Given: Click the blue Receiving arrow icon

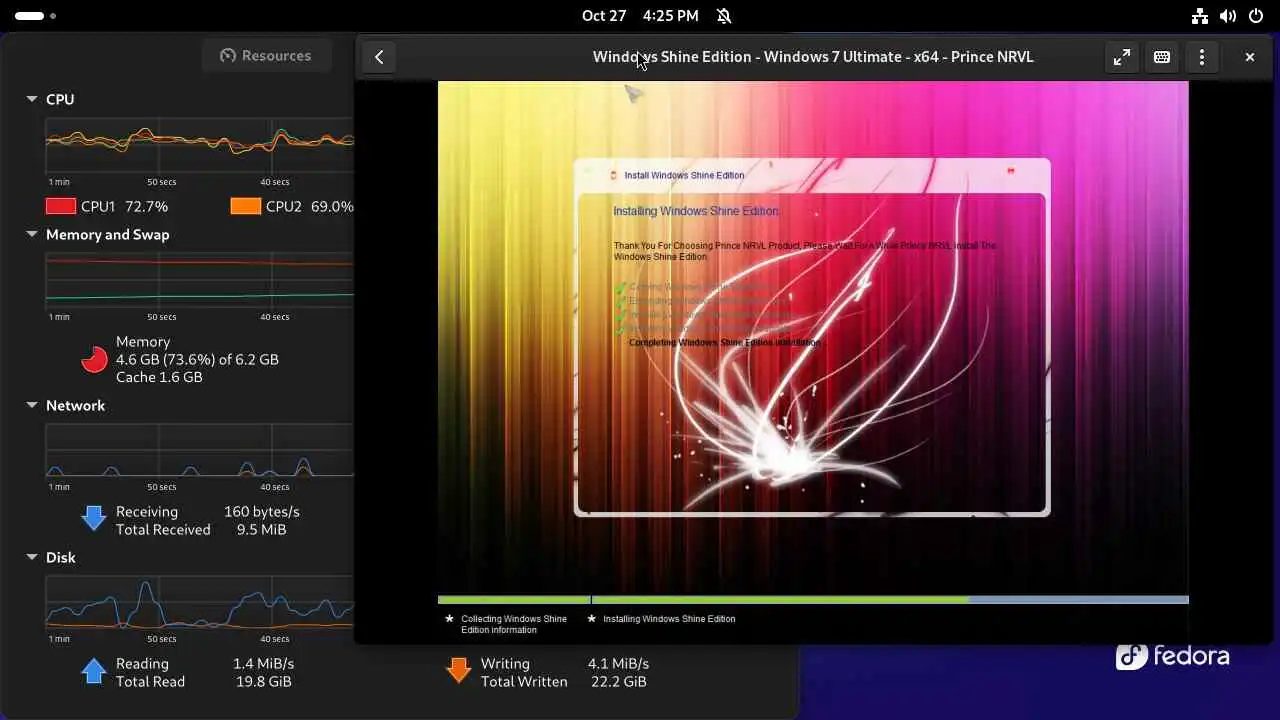Looking at the screenshot, I should (94, 517).
